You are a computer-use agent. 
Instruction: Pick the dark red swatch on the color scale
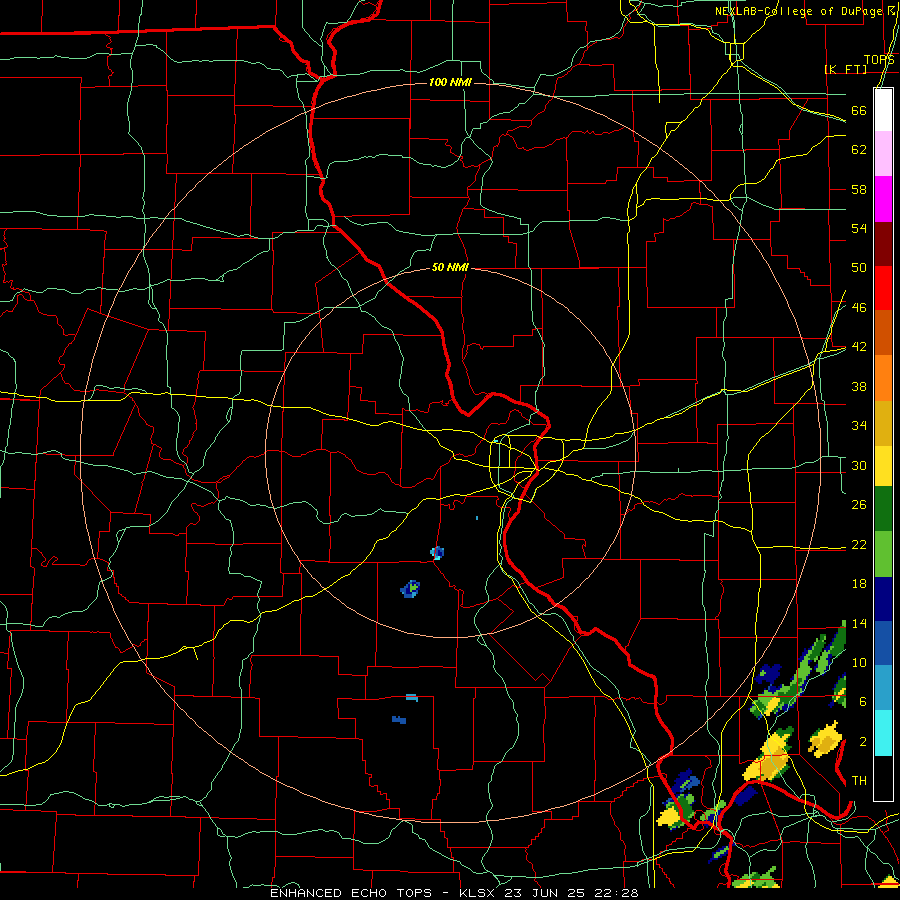point(883,244)
